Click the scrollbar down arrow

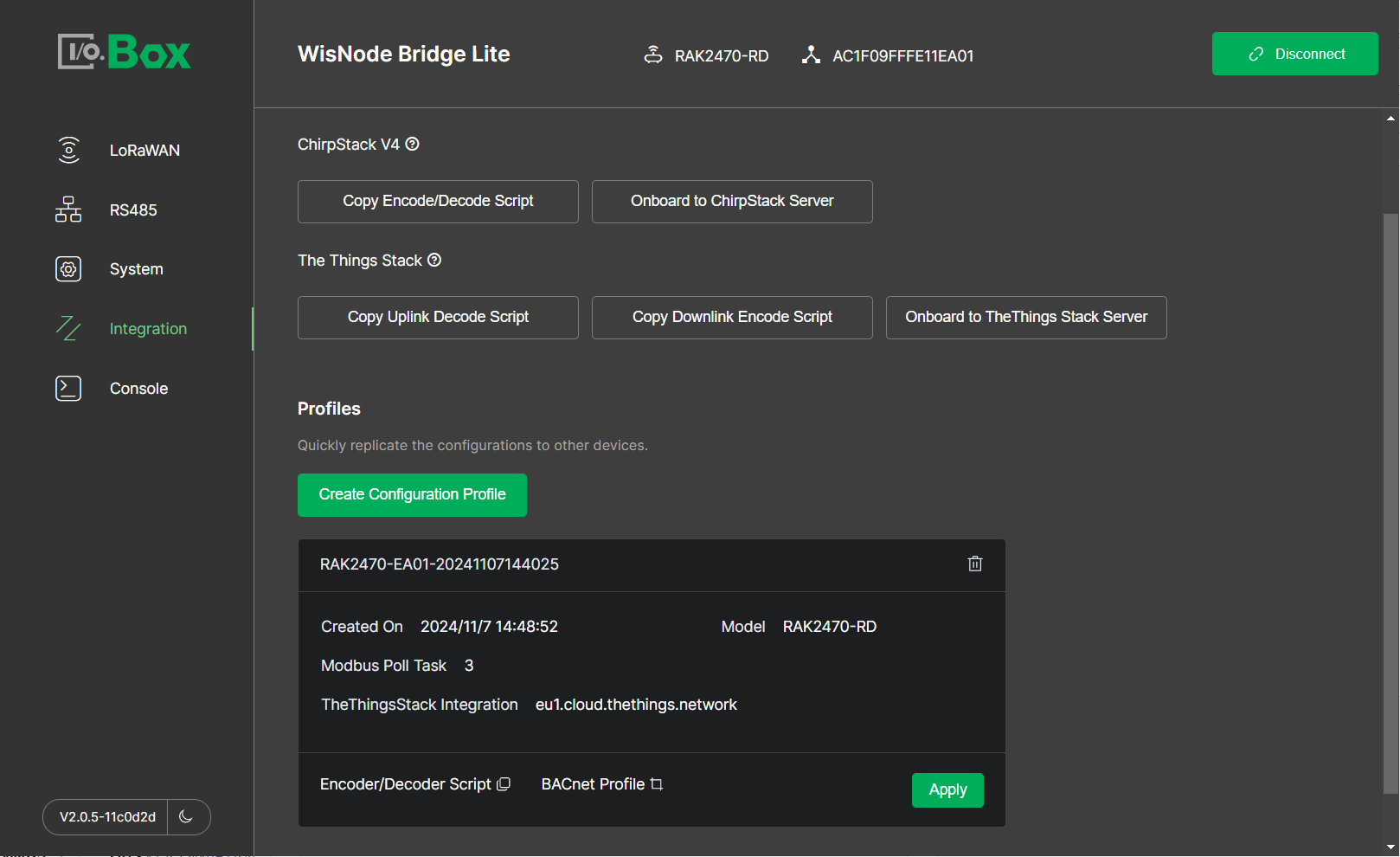[x=1390, y=847]
